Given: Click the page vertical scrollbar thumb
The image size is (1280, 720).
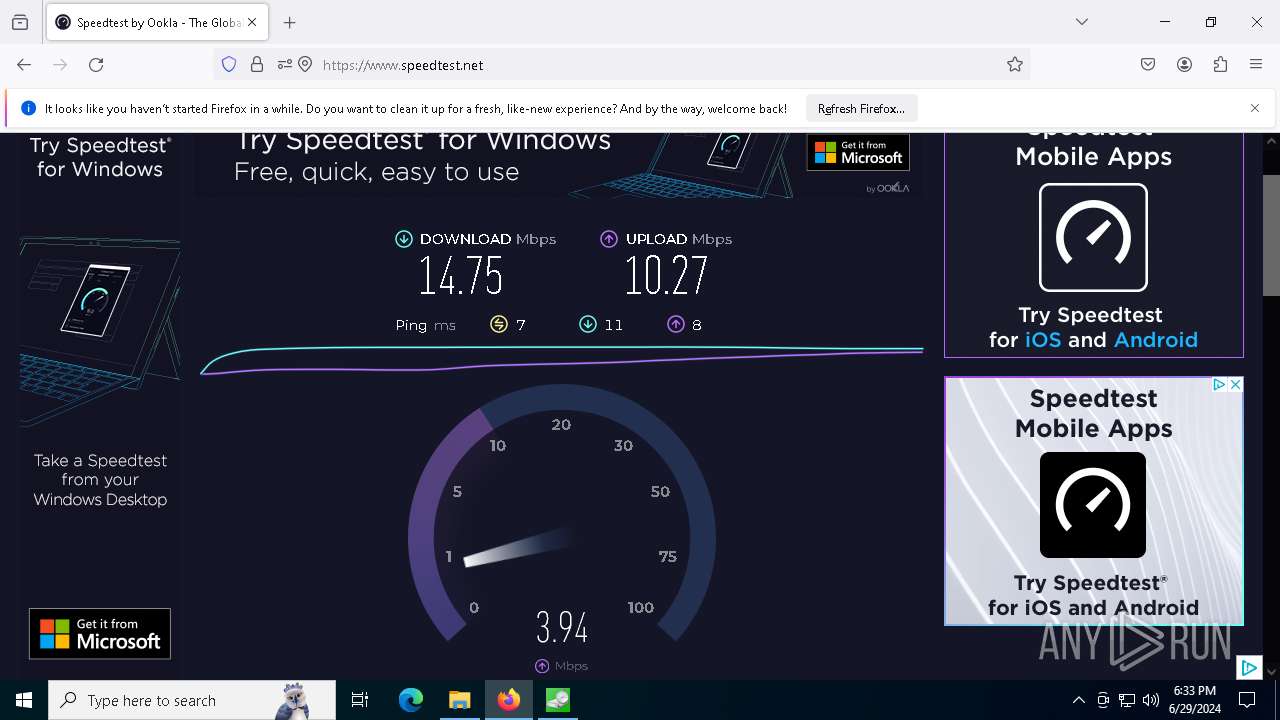Looking at the screenshot, I should [x=1271, y=235].
